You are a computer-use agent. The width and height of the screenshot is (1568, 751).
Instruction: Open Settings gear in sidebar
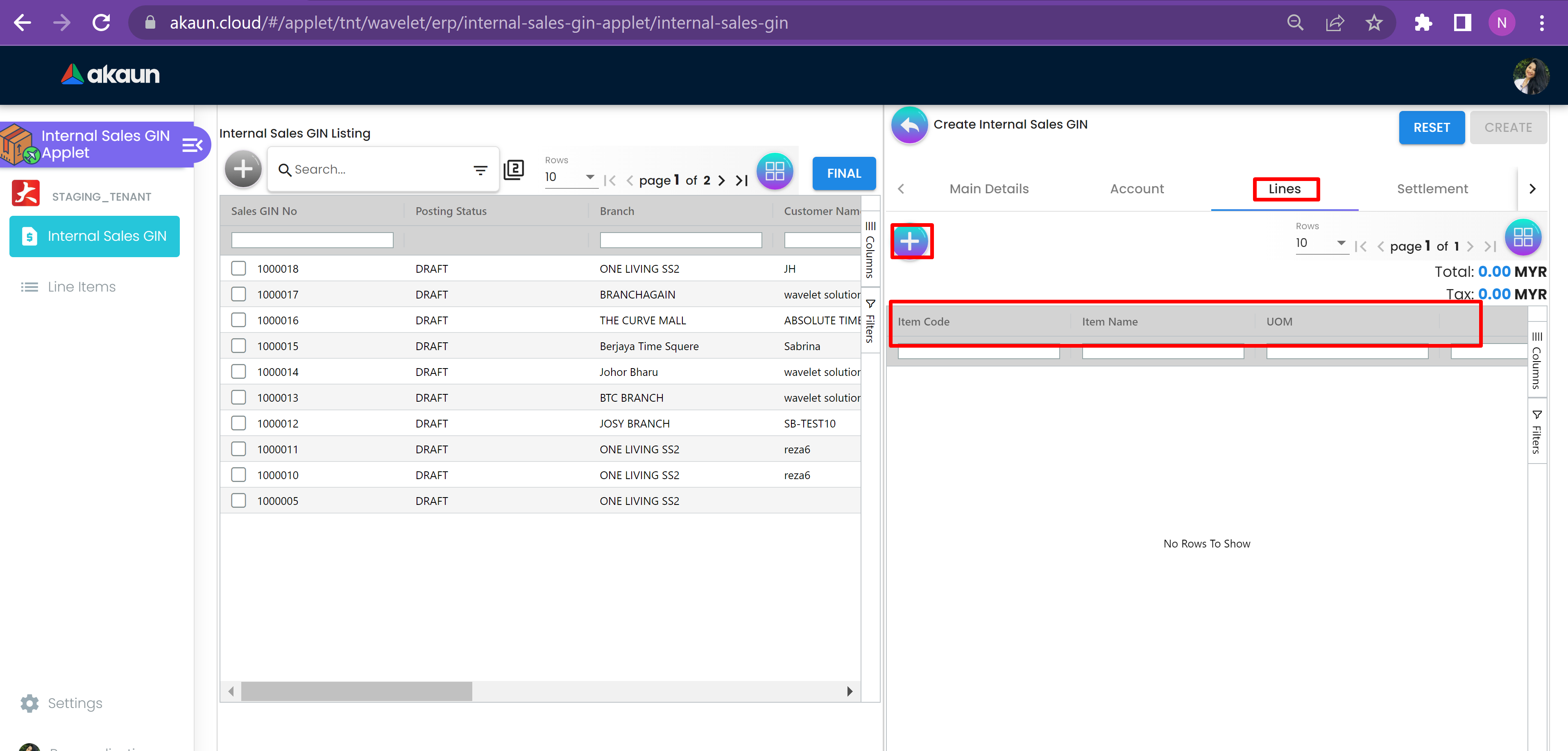[30, 703]
